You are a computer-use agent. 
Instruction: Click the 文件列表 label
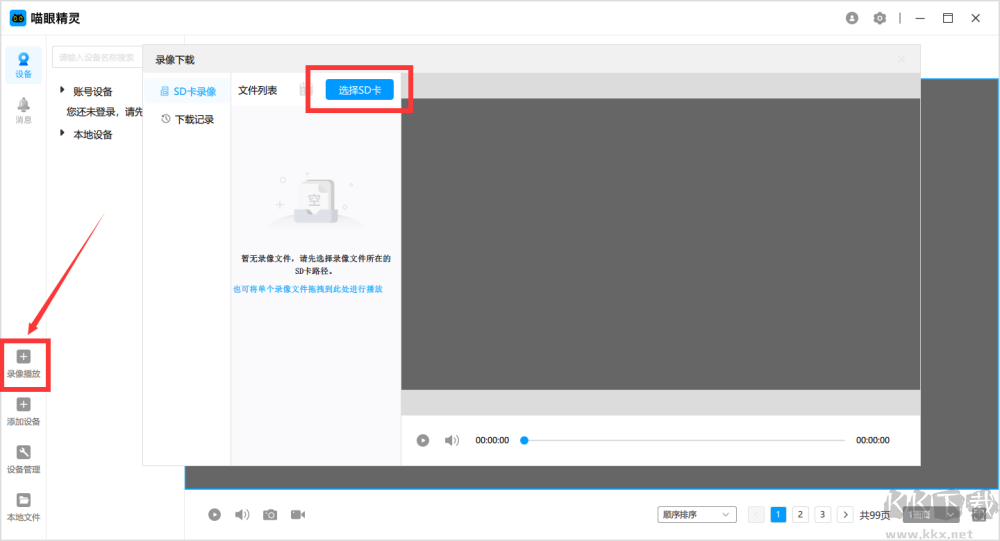pyautogui.click(x=258, y=91)
